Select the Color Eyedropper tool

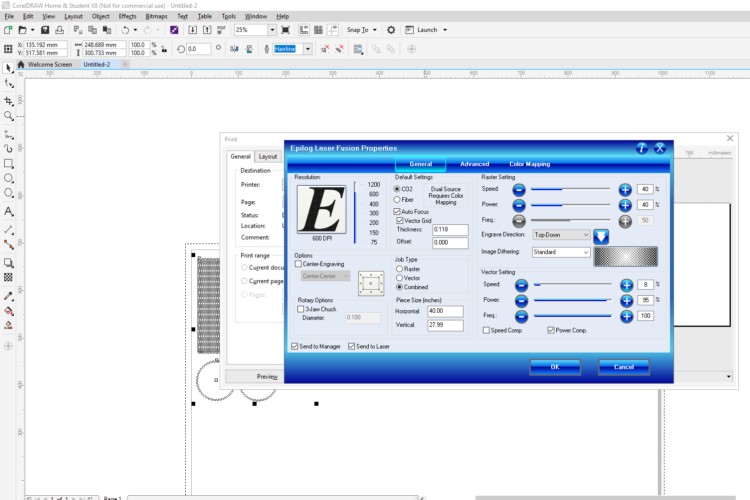[8, 296]
